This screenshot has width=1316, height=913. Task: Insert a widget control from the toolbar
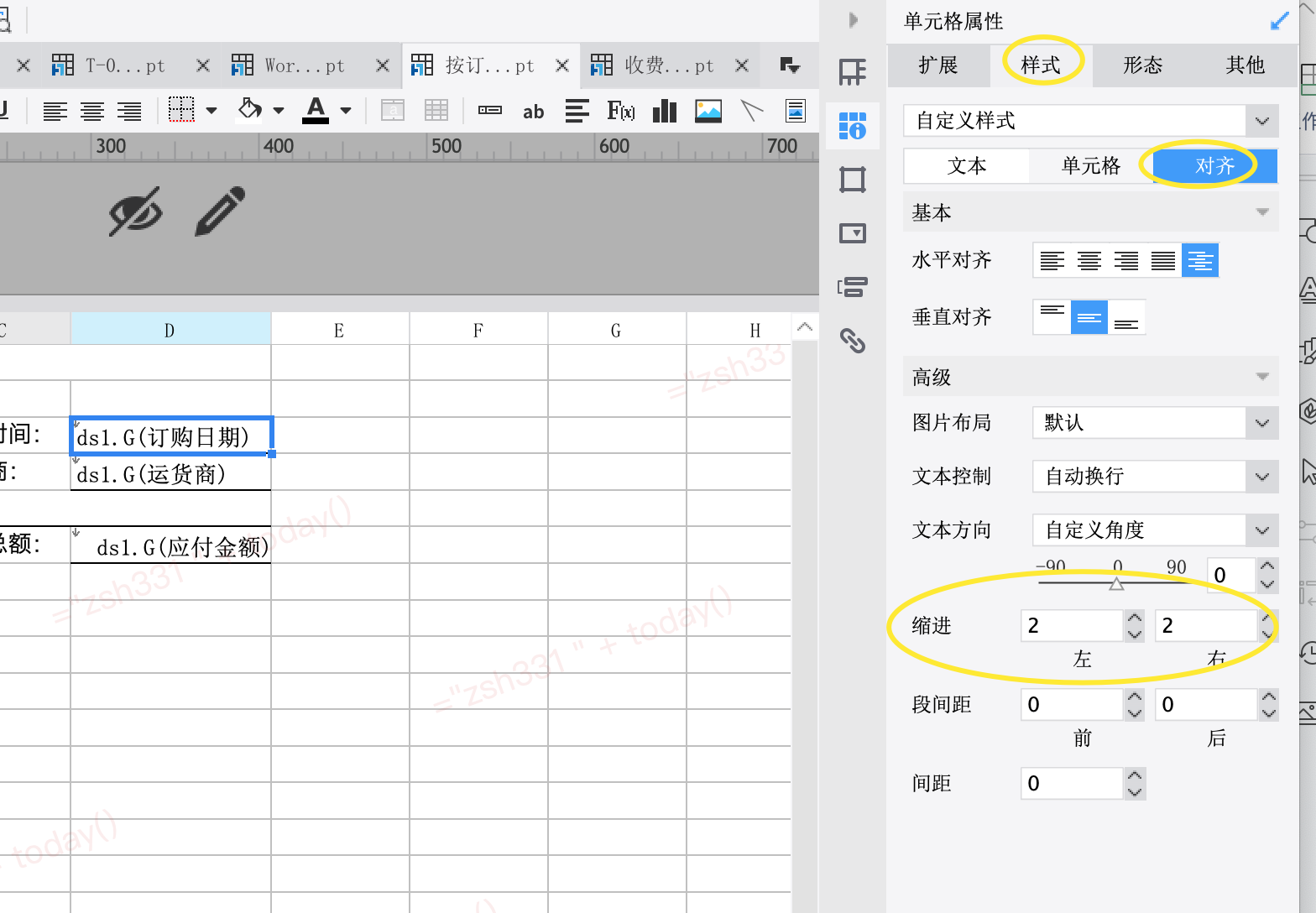click(490, 110)
